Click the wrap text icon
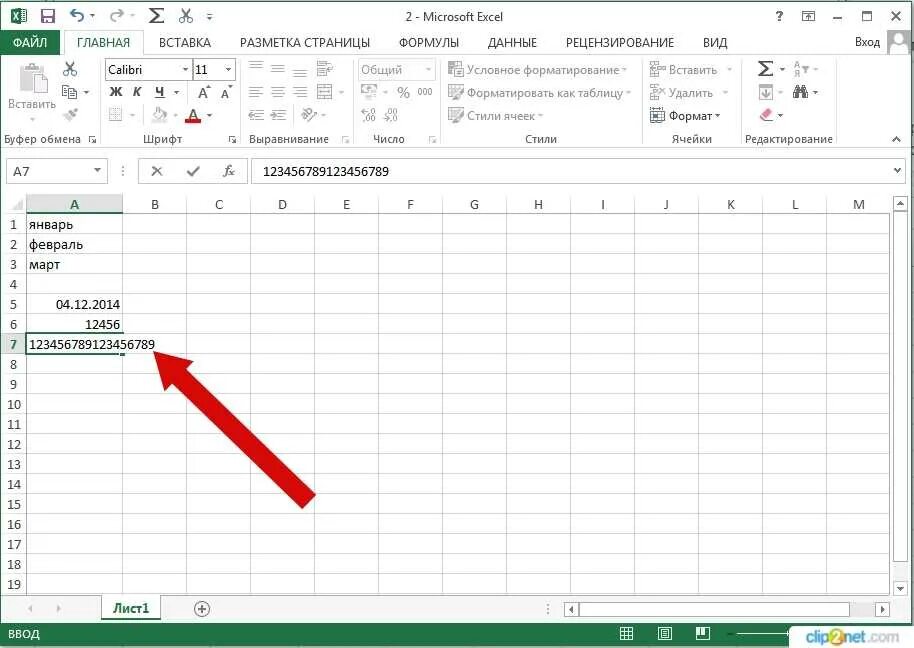The image size is (914, 648). pyautogui.click(x=325, y=69)
